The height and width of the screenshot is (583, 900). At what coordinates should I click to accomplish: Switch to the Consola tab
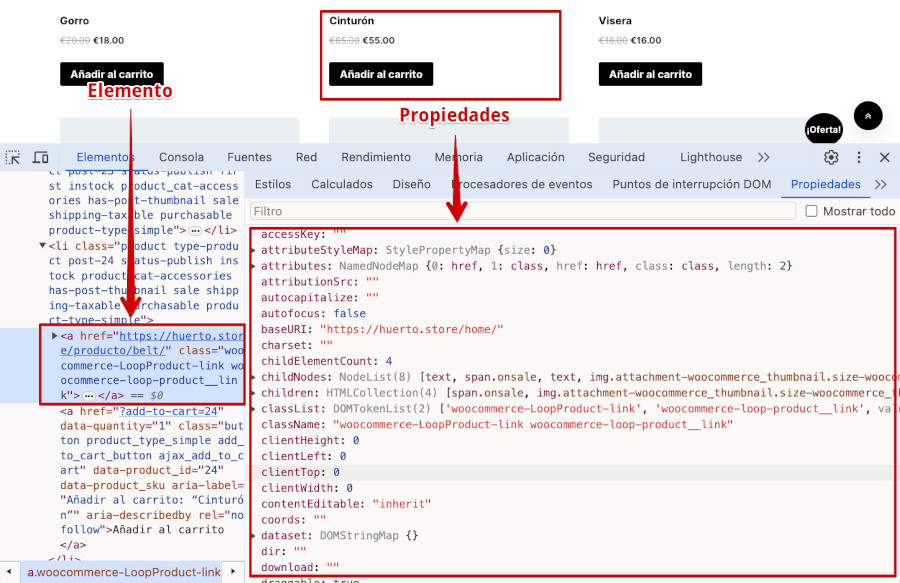click(181, 157)
